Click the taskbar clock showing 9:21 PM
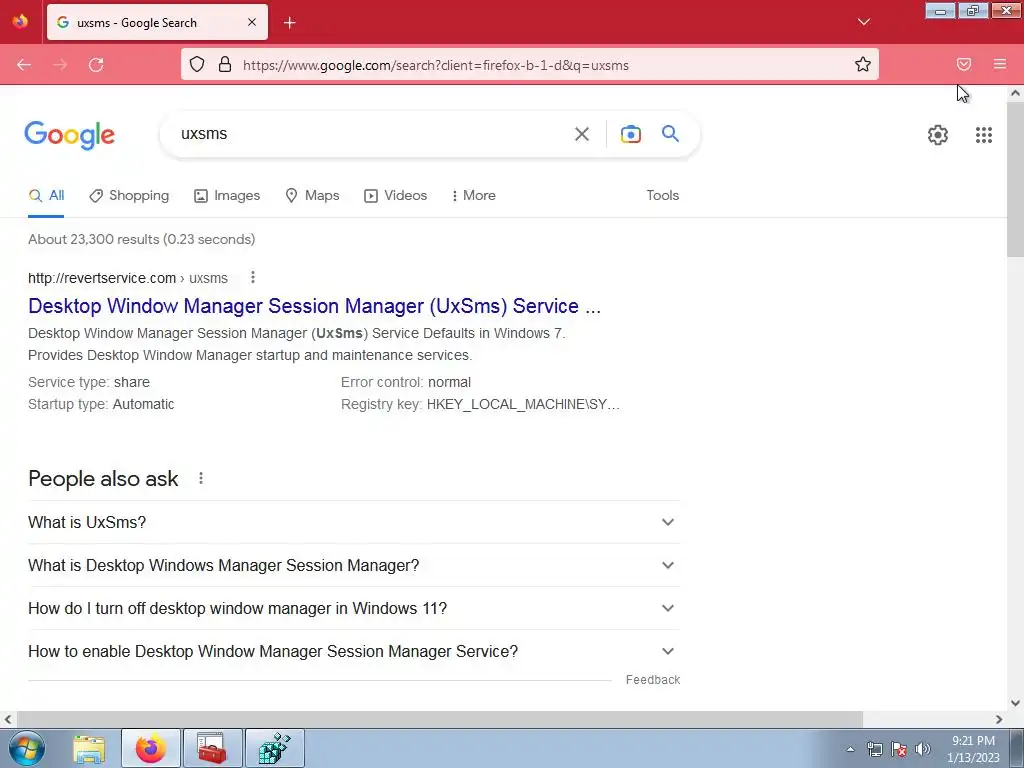This screenshot has width=1024, height=768. click(x=973, y=749)
